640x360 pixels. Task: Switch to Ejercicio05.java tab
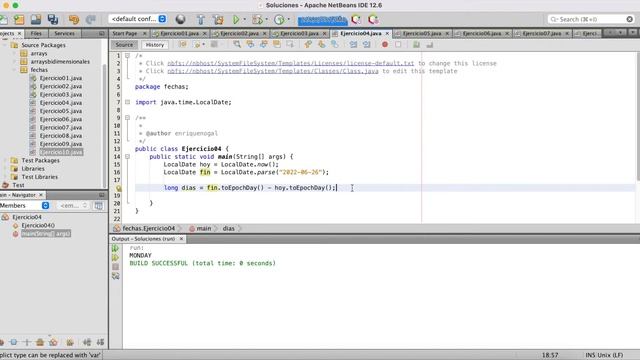(422, 33)
